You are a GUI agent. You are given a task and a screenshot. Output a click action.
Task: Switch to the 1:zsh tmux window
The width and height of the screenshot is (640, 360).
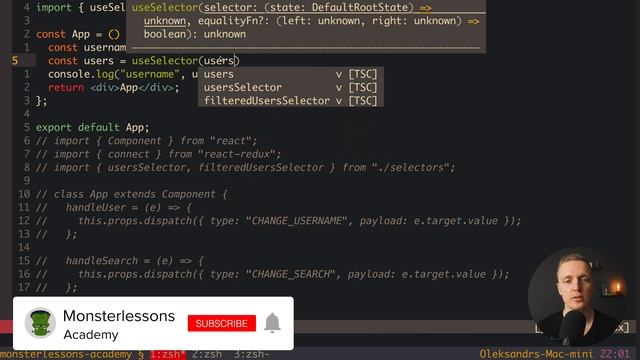pos(168,354)
